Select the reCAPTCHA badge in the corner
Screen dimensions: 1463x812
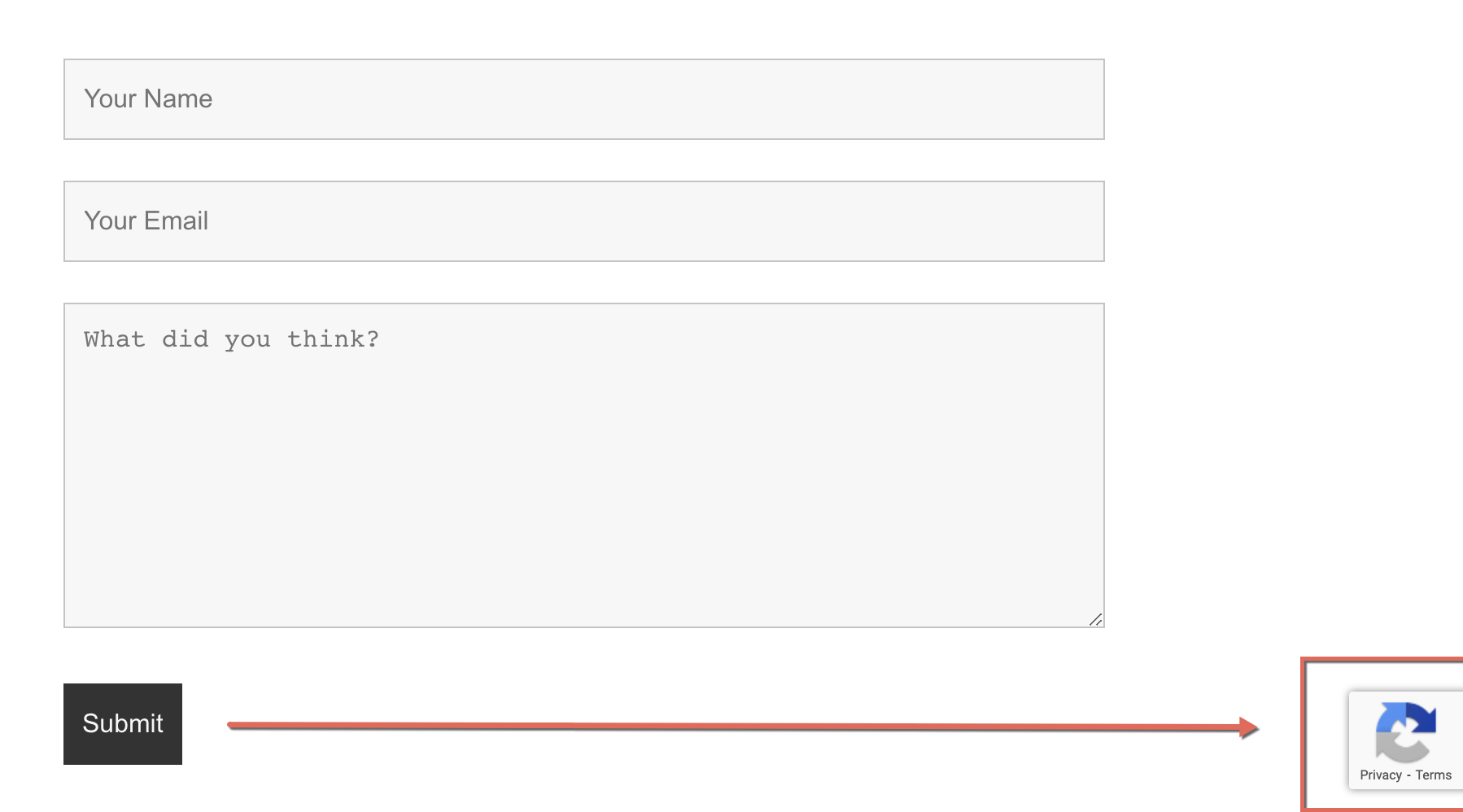pos(1405,740)
